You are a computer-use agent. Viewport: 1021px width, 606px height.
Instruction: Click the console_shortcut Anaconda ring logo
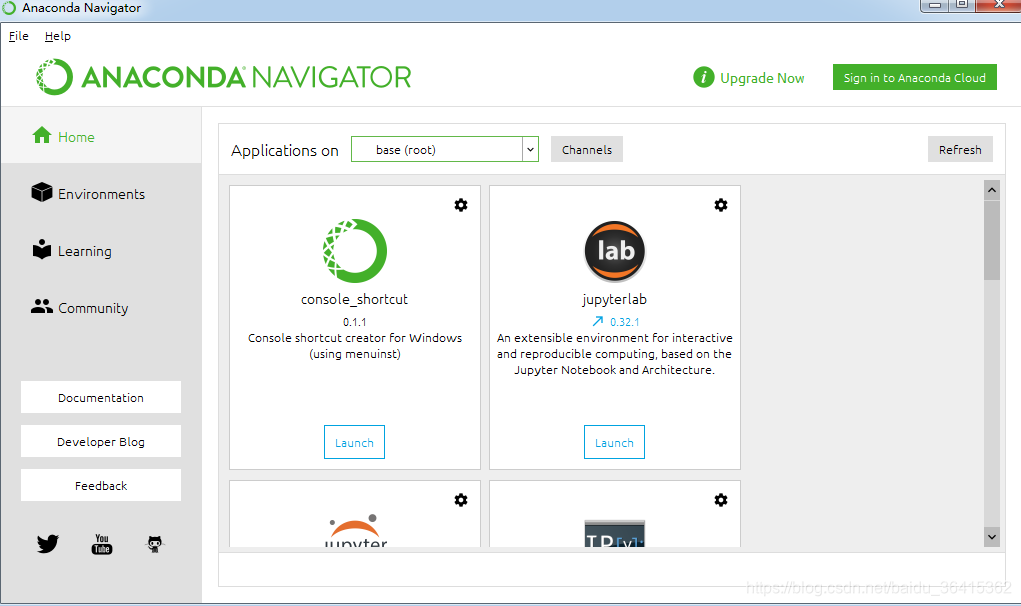355,251
